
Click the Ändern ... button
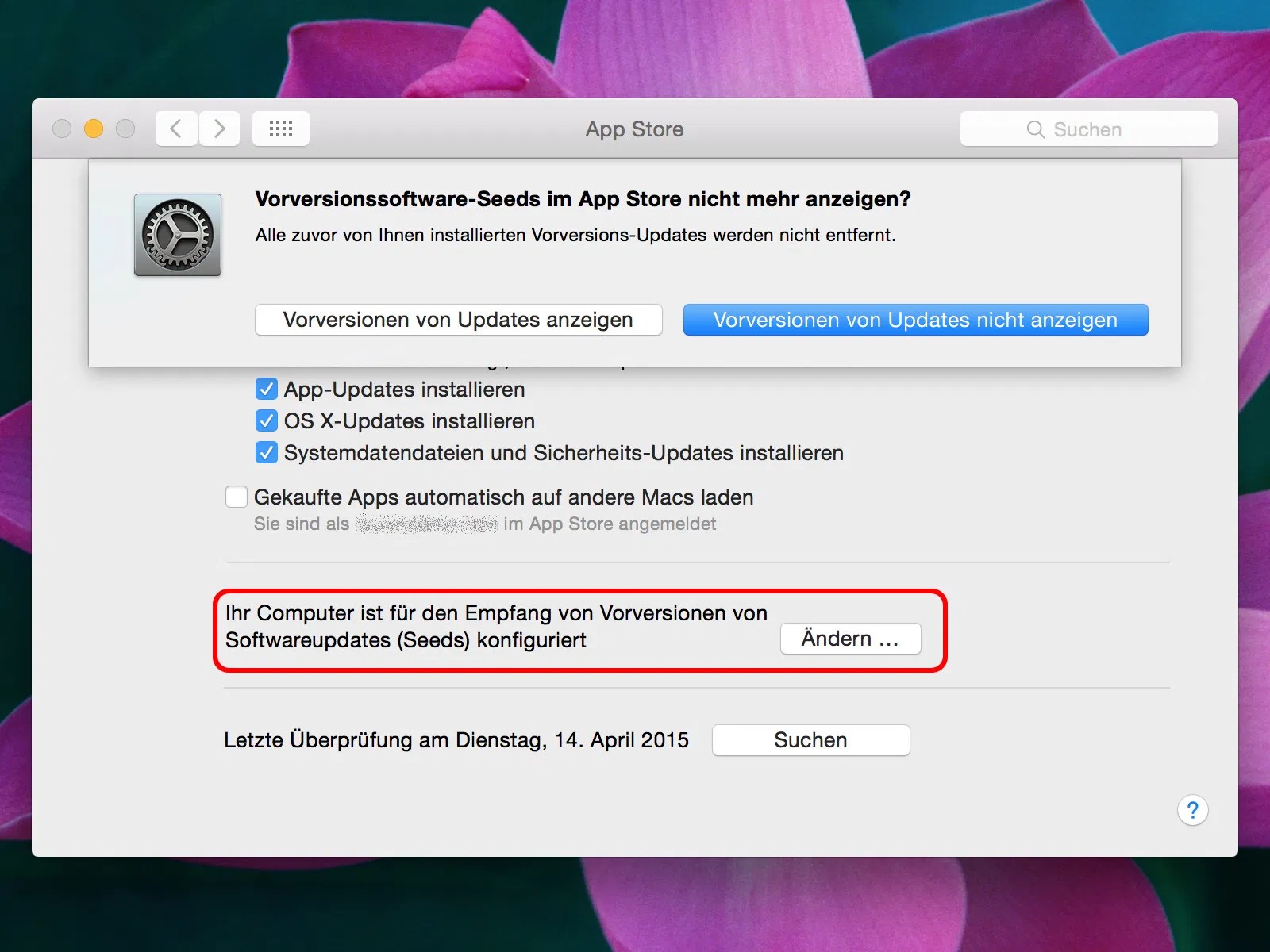(x=851, y=639)
